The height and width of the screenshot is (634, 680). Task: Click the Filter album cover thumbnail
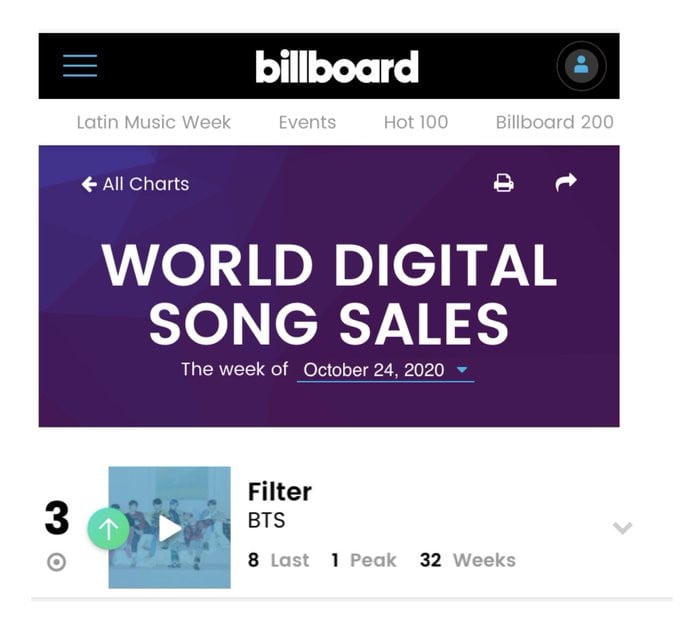click(170, 527)
